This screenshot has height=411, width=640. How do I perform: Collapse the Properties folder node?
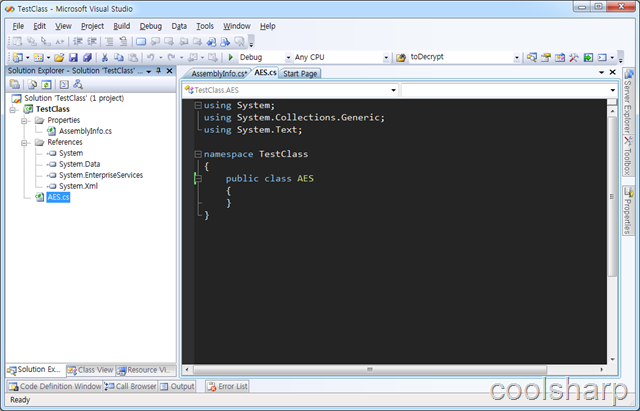(24, 120)
